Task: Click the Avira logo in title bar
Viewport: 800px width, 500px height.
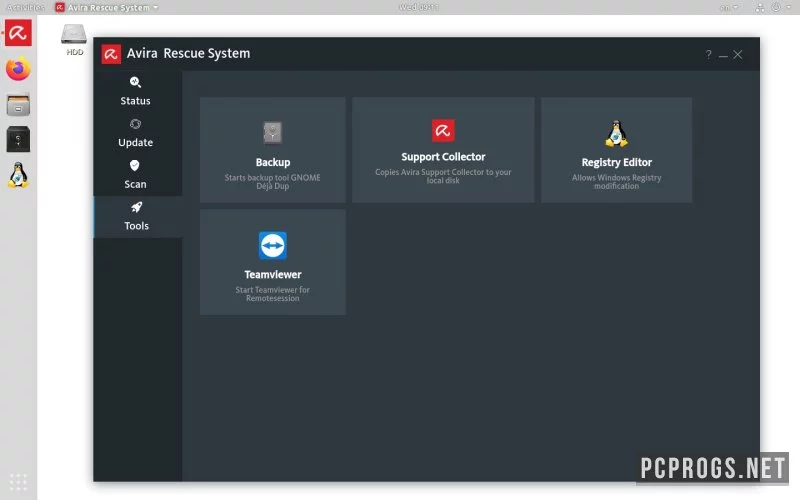Action: (x=111, y=54)
